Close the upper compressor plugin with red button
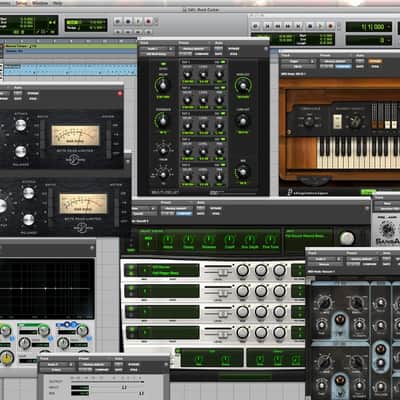400x400 pixels. click(x=120, y=94)
